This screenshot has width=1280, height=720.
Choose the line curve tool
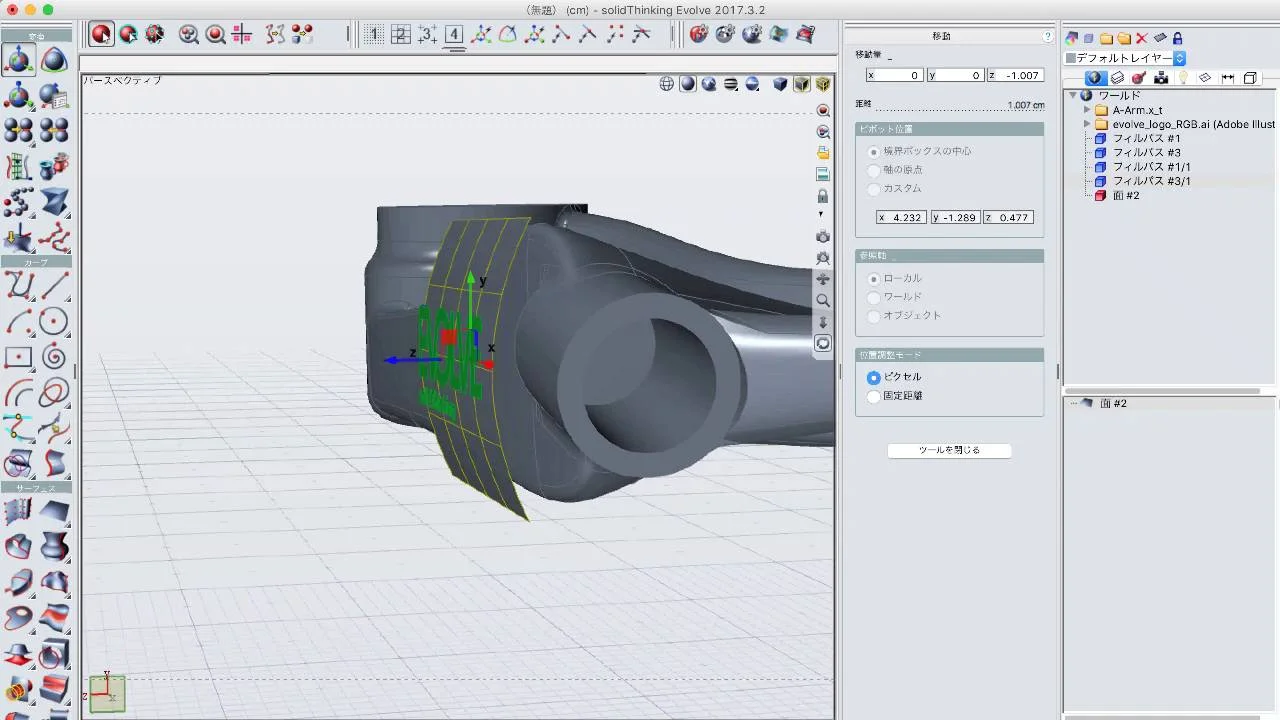pos(54,286)
